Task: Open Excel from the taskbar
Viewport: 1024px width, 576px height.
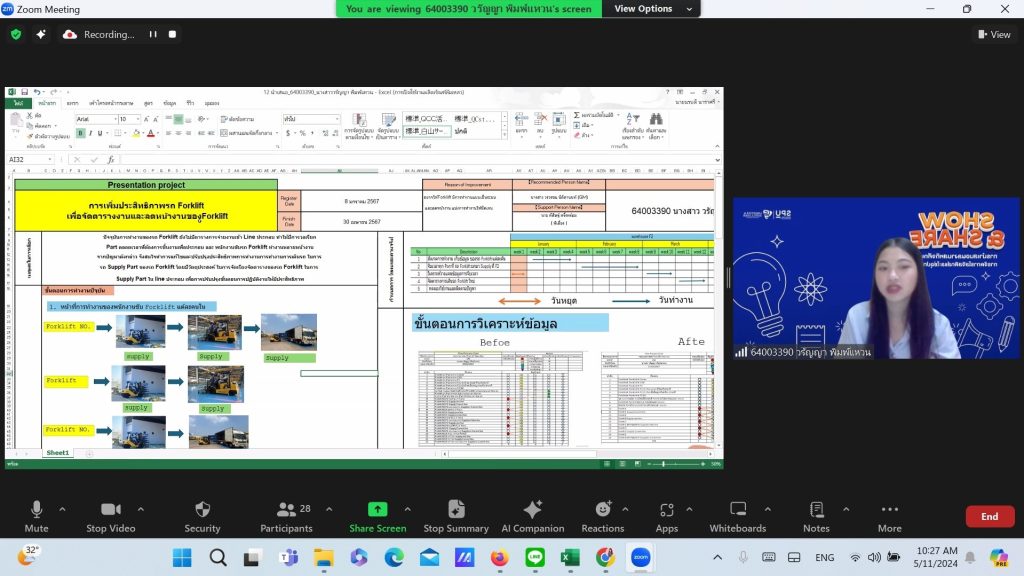Action: (x=570, y=557)
